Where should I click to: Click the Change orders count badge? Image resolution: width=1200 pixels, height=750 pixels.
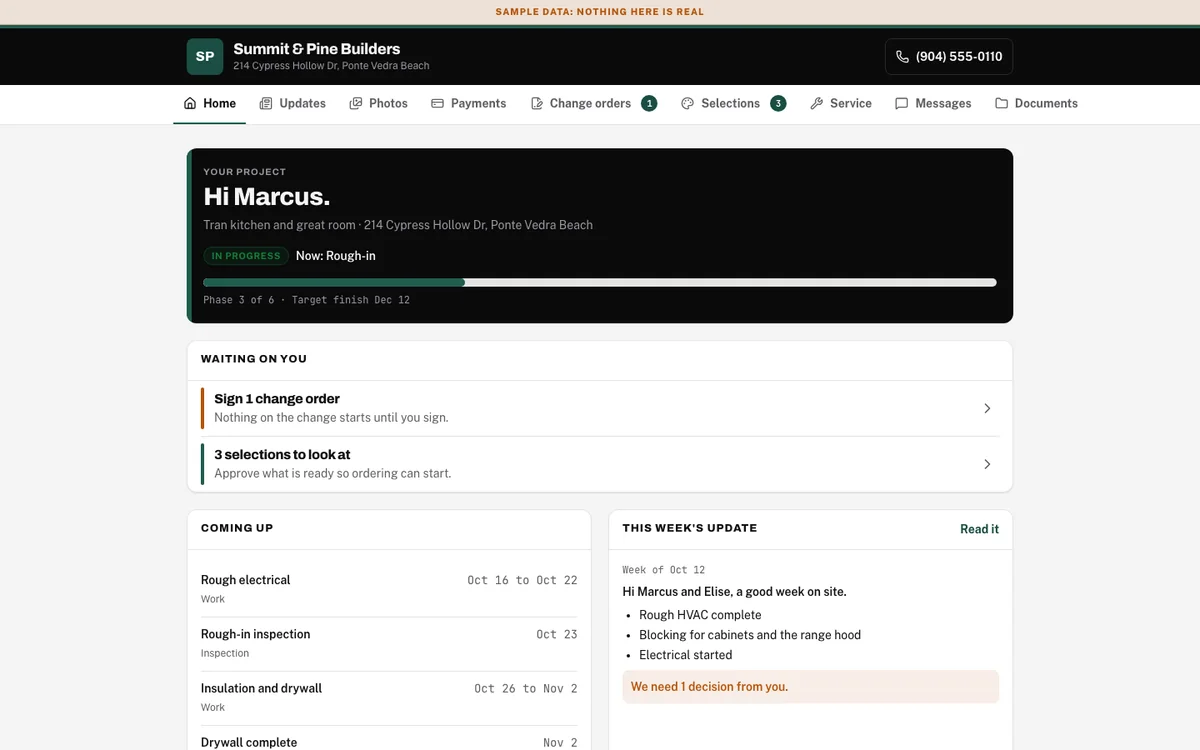tap(649, 103)
